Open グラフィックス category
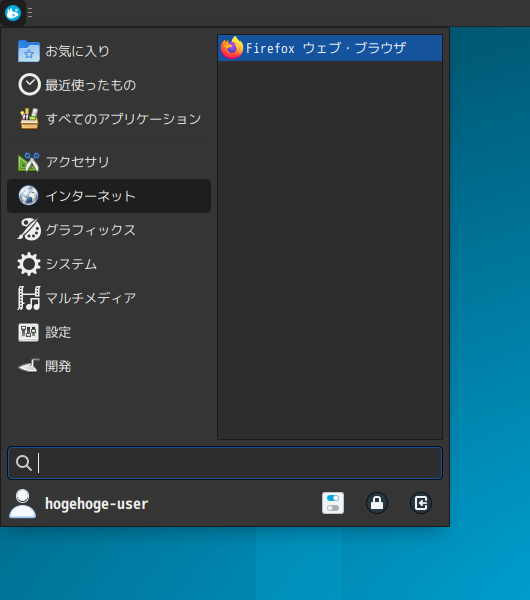This screenshot has width=530, height=600. click(109, 230)
